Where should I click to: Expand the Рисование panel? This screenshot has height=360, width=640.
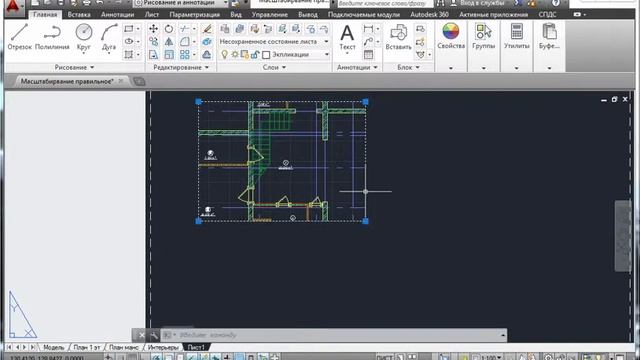click(x=74, y=67)
